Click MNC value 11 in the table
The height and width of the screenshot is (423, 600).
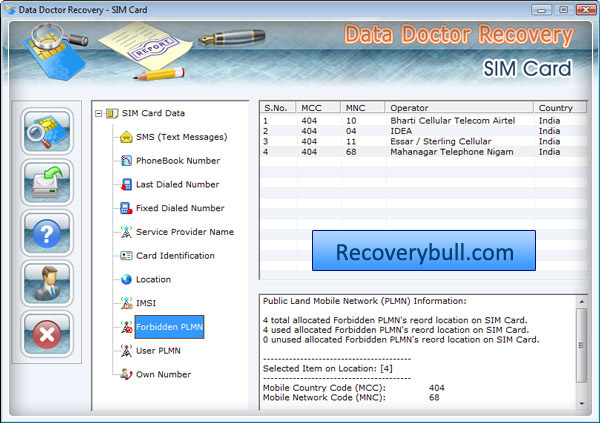(351, 141)
